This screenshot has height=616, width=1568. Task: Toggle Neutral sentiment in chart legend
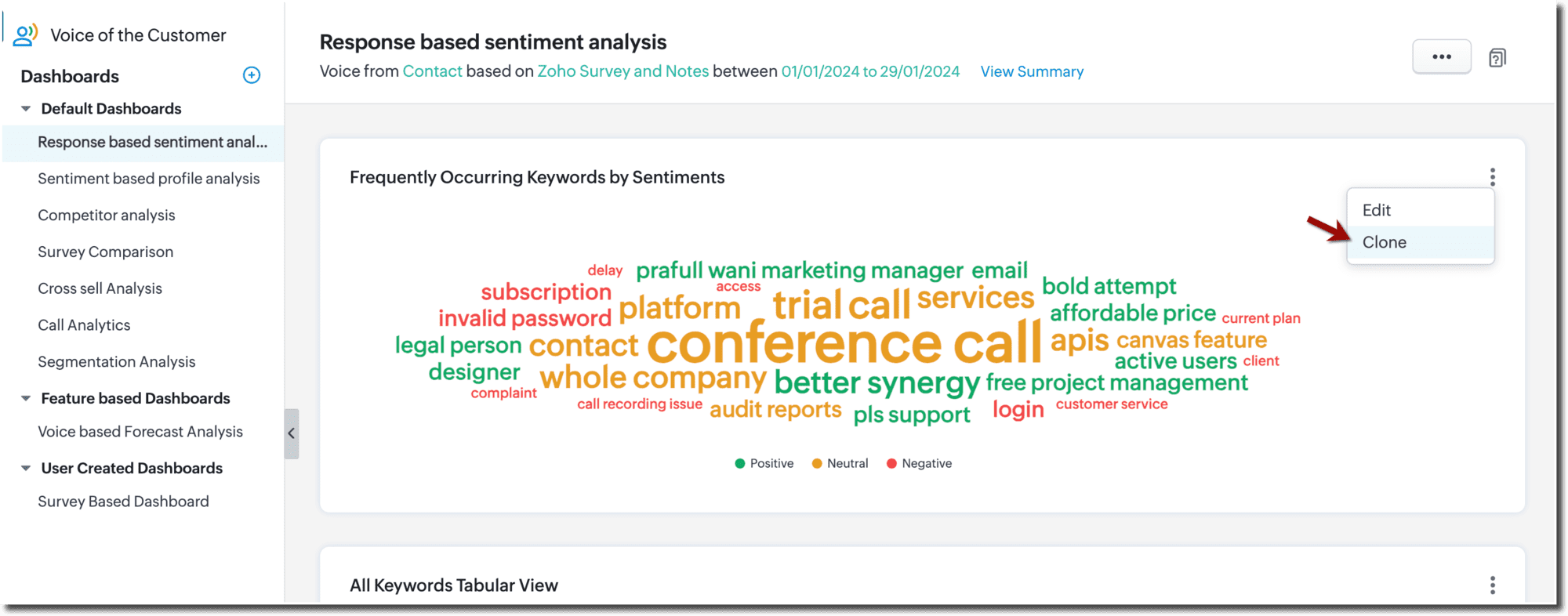tap(840, 463)
